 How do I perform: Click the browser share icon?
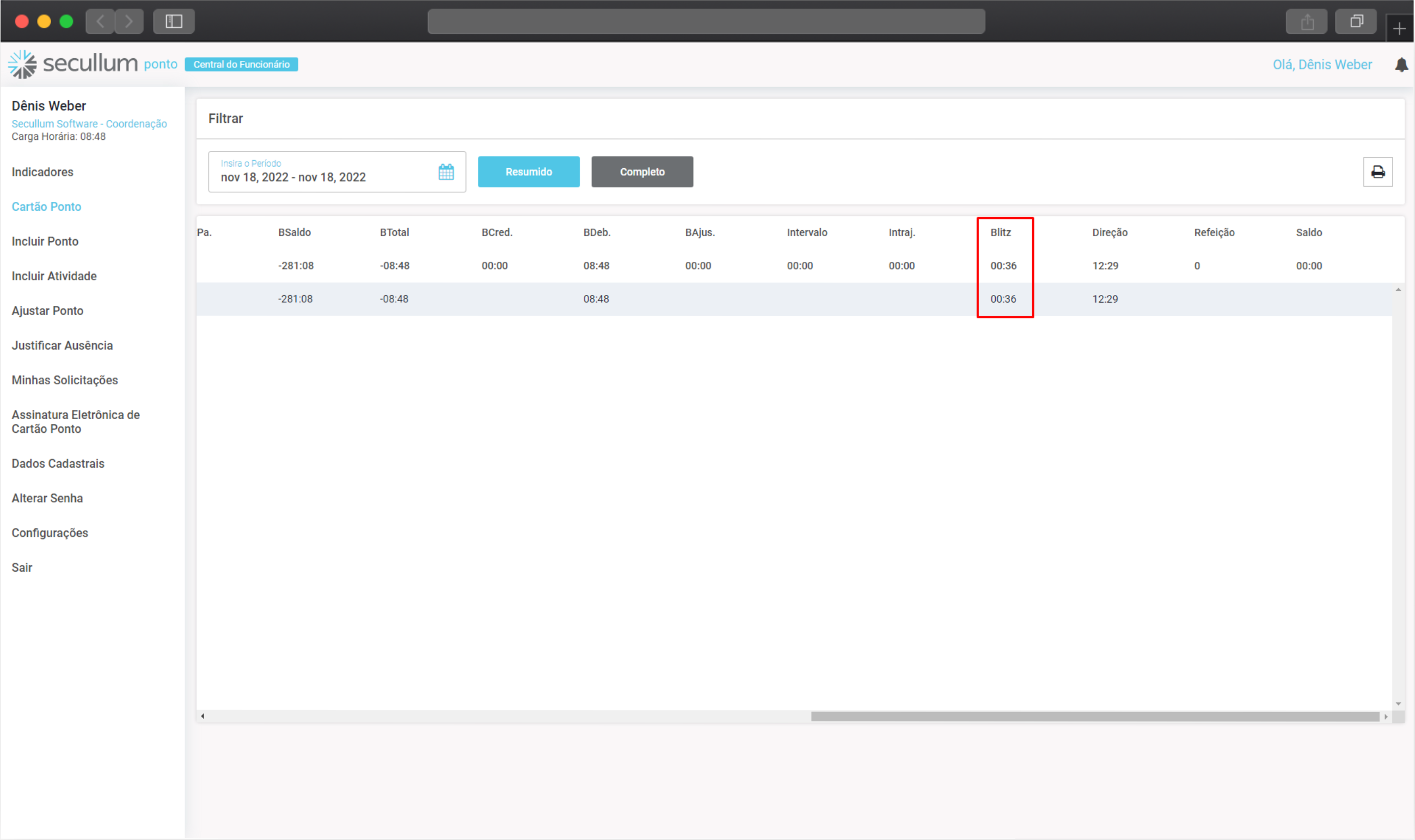1307,22
